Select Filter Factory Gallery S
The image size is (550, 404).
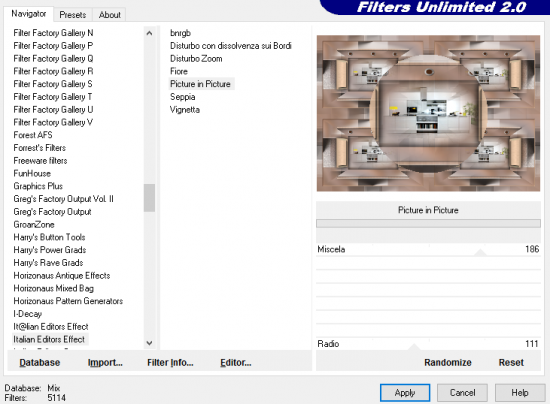pos(53,84)
